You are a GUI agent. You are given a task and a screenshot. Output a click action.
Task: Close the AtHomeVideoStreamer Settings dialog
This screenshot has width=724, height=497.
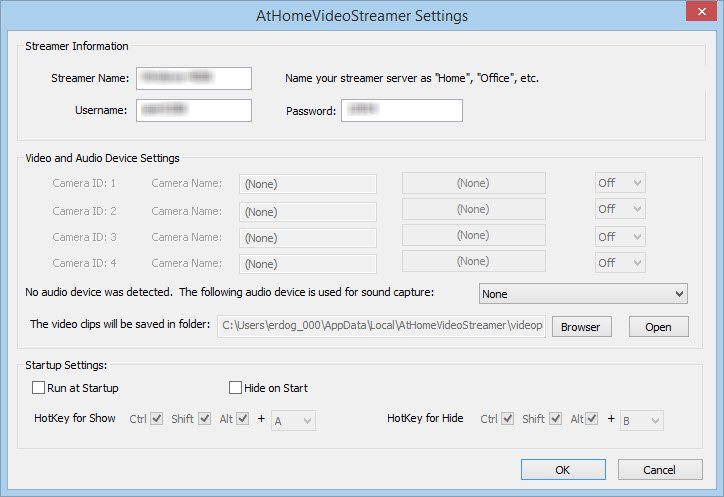pos(701,11)
